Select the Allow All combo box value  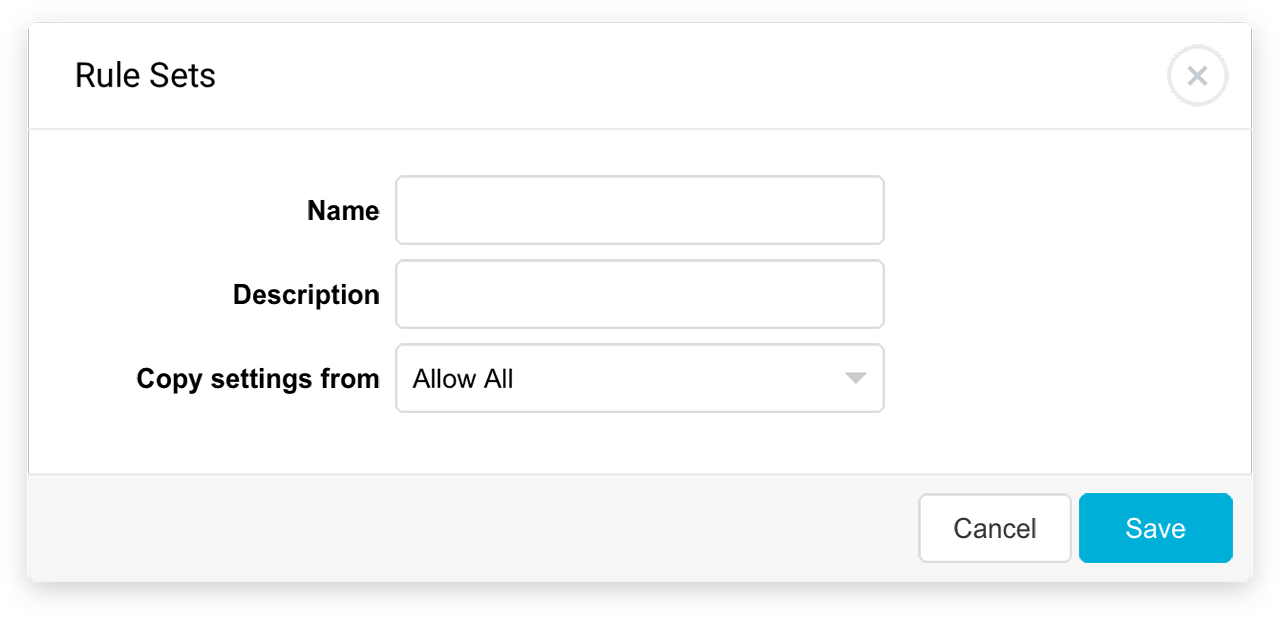pos(463,379)
